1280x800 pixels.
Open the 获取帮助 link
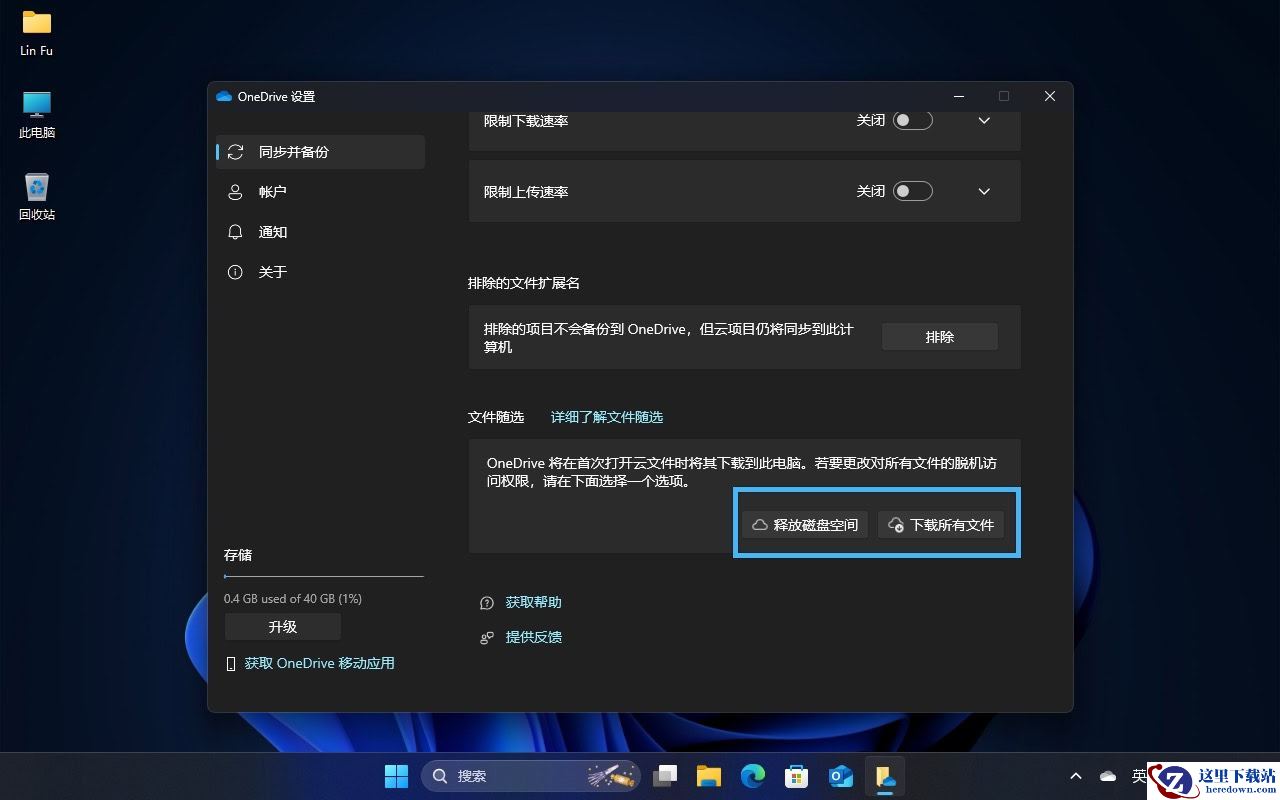point(534,602)
